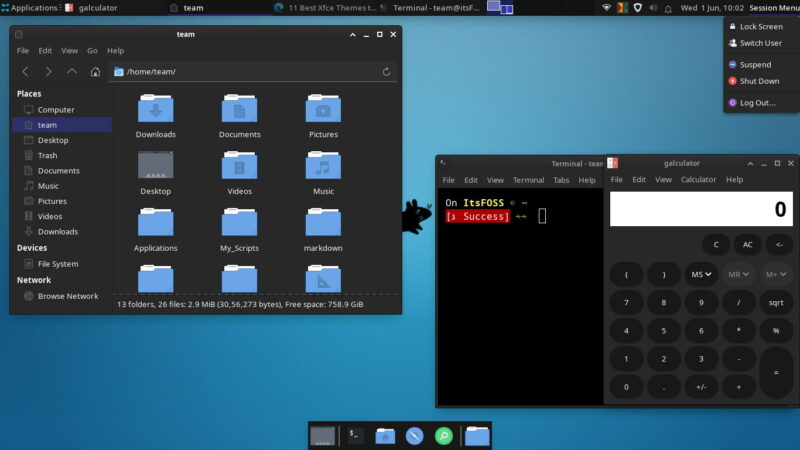
Task: Open View menu in galculator
Action: pos(663,180)
